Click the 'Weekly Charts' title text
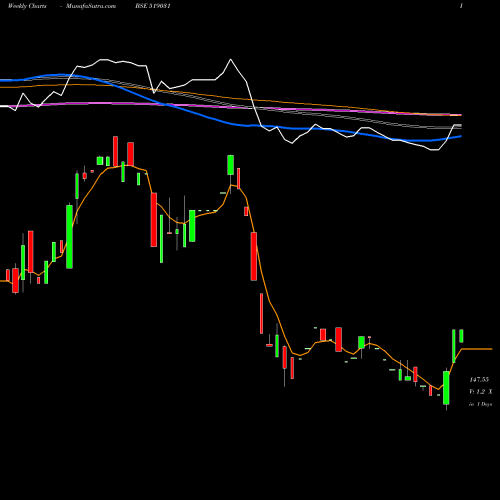This screenshot has height=500, width=500. (x=27, y=6)
